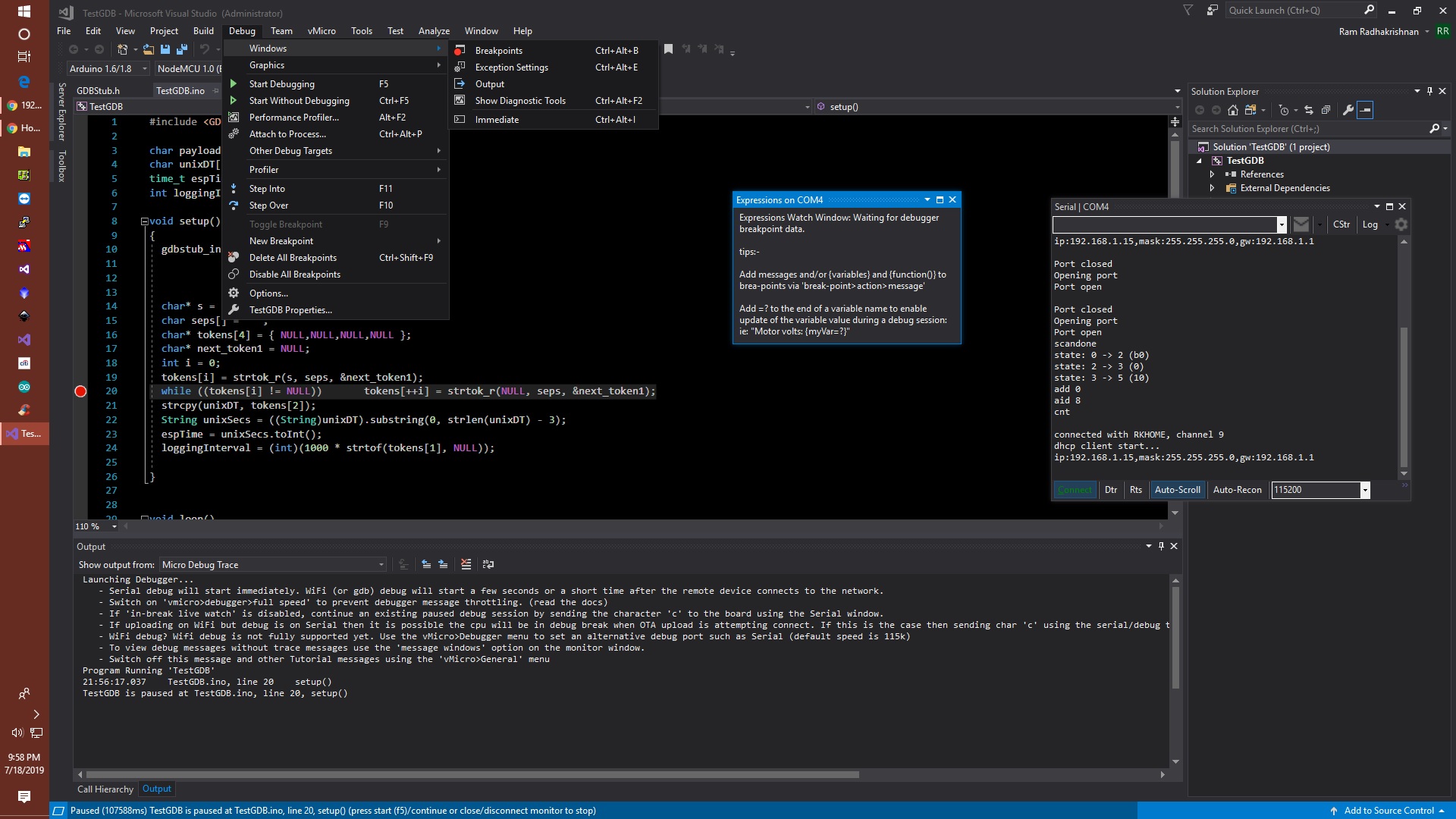Click the Search Solution Explorer field
Screen dimensions: 1456x819
[1309, 129]
